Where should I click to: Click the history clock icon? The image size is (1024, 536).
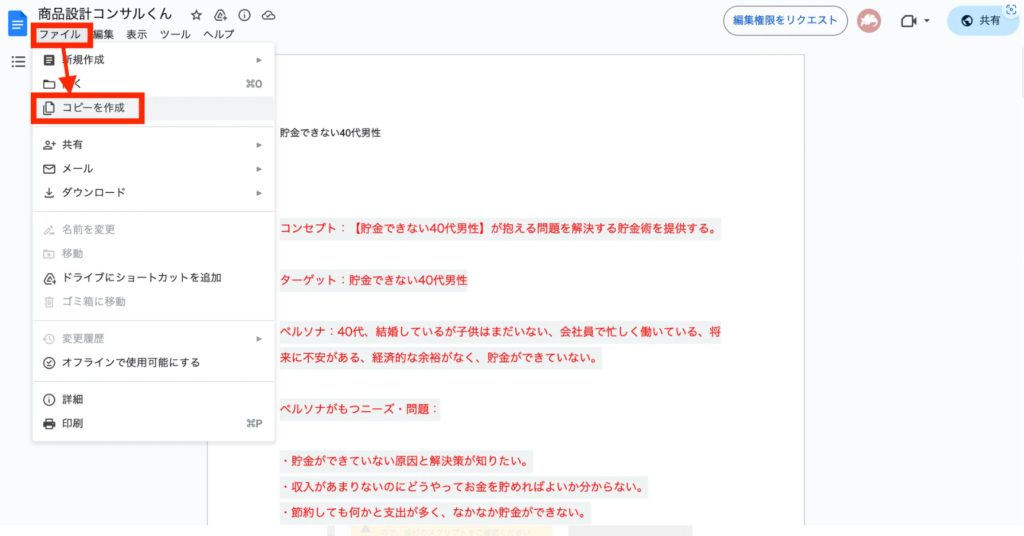click(x=49, y=339)
